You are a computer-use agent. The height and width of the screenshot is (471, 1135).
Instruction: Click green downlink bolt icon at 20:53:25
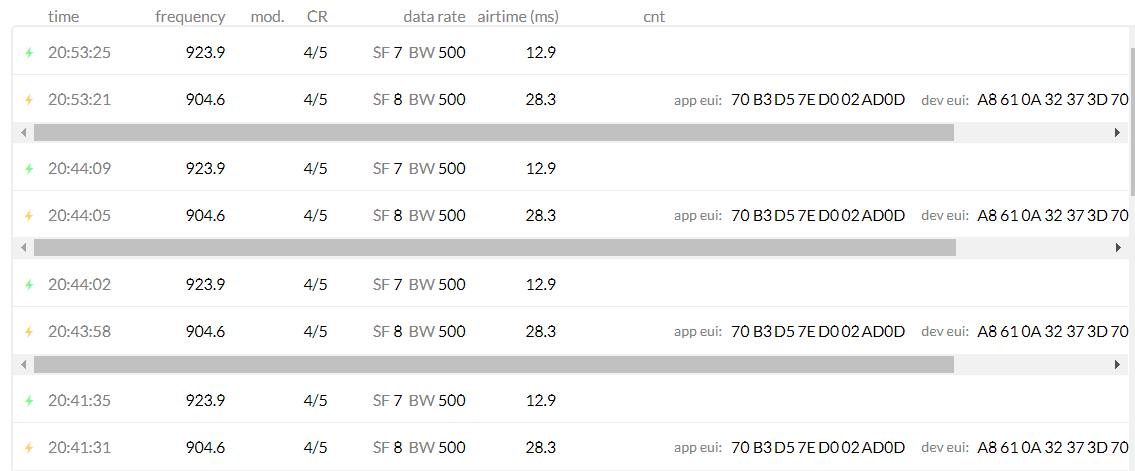29,53
